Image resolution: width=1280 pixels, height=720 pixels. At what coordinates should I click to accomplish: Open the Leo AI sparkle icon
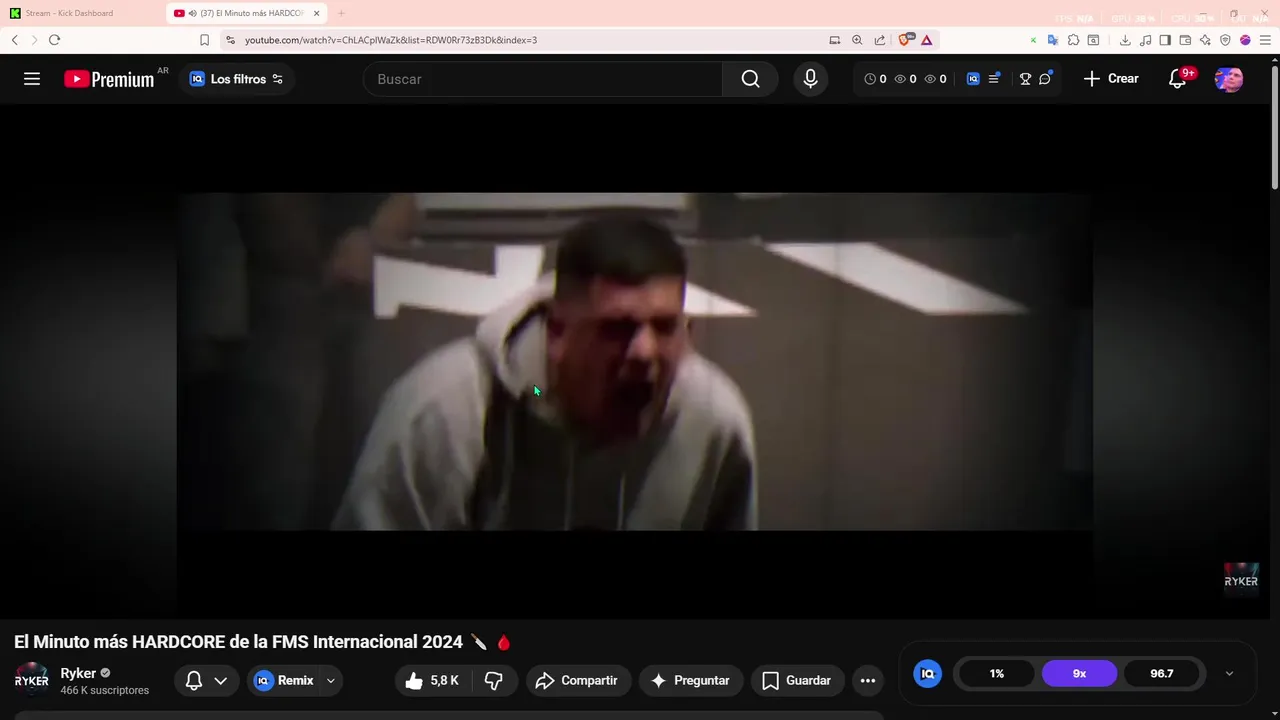click(1205, 40)
